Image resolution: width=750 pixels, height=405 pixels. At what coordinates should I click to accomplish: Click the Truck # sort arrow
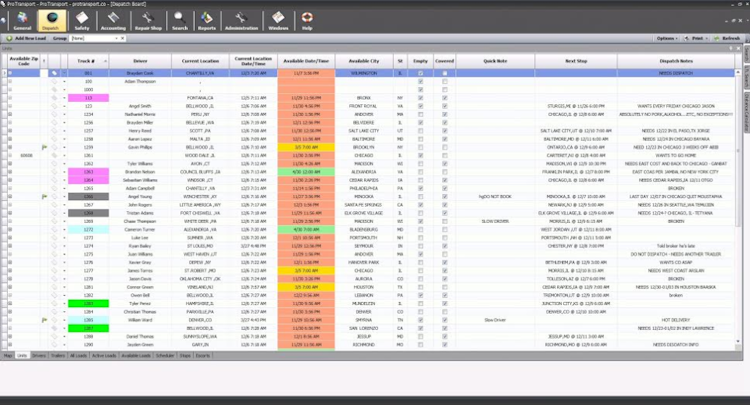(x=105, y=61)
